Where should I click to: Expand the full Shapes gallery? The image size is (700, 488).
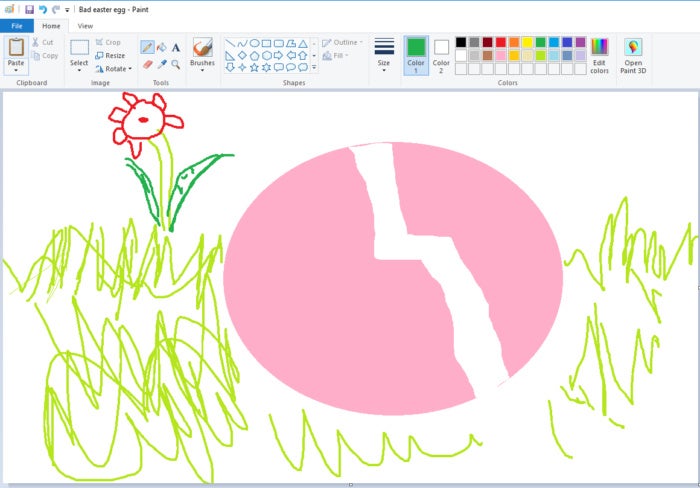(314, 67)
